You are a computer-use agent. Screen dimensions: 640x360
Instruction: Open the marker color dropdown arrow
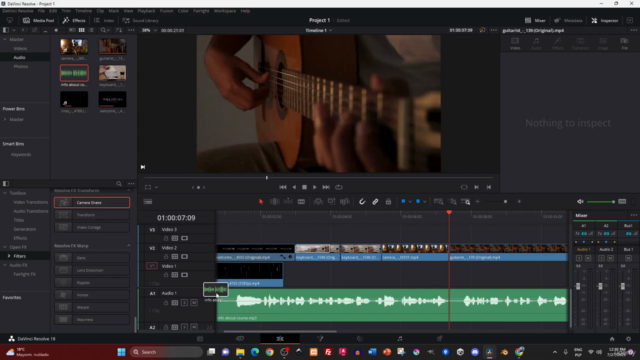coord(424,202)
